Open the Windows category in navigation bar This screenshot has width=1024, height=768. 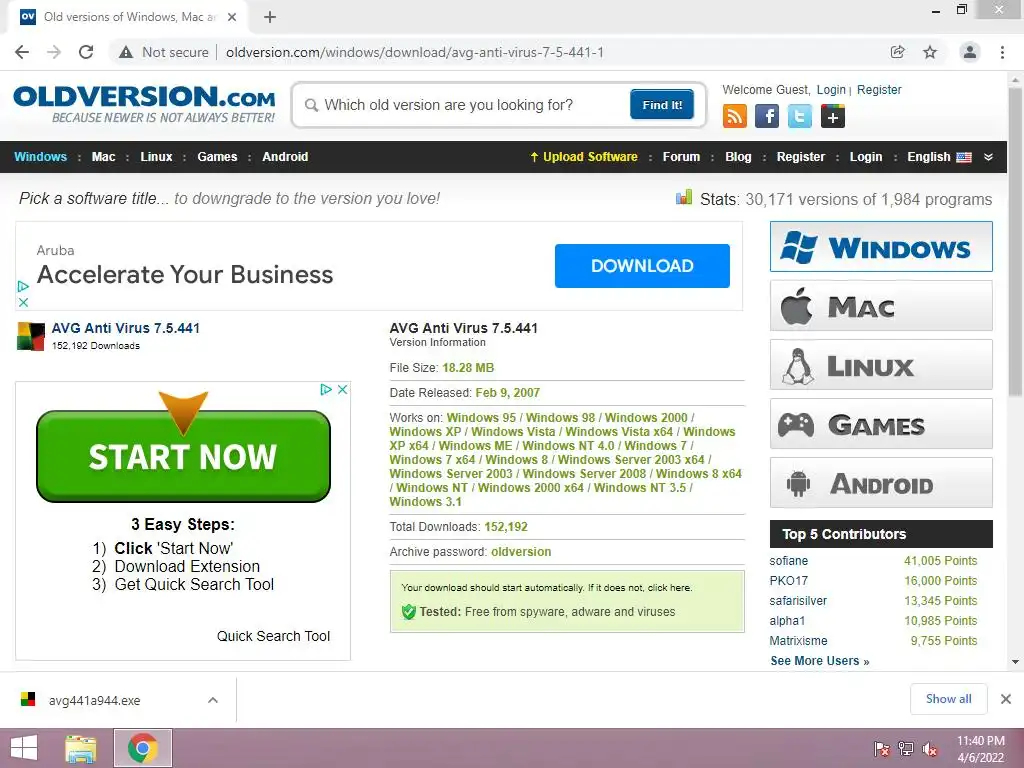pyautogui.click(x=40, y=157)
